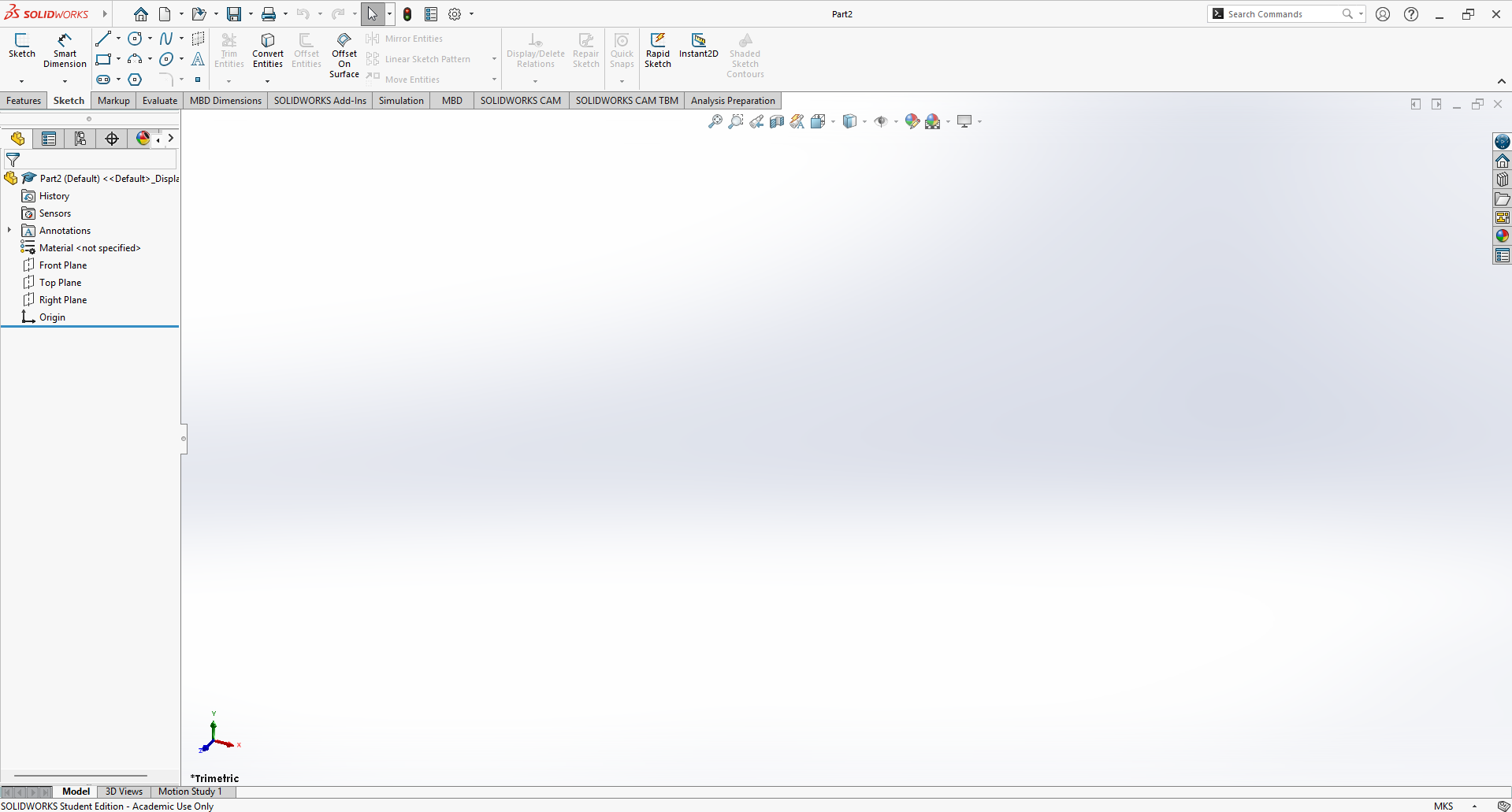This screenshot has height=812, width=1512.
Task: Open the Simulation tab
Action: coord(401,100)
